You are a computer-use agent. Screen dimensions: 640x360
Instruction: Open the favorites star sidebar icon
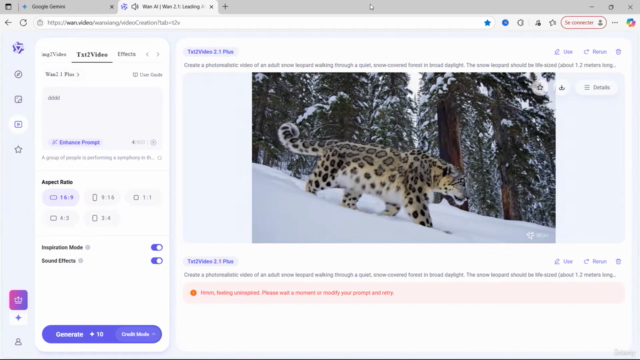pos(18,149)
